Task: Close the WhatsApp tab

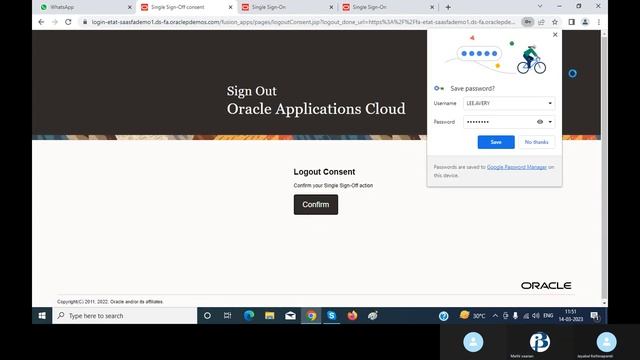Action: (x=130, y=7)
